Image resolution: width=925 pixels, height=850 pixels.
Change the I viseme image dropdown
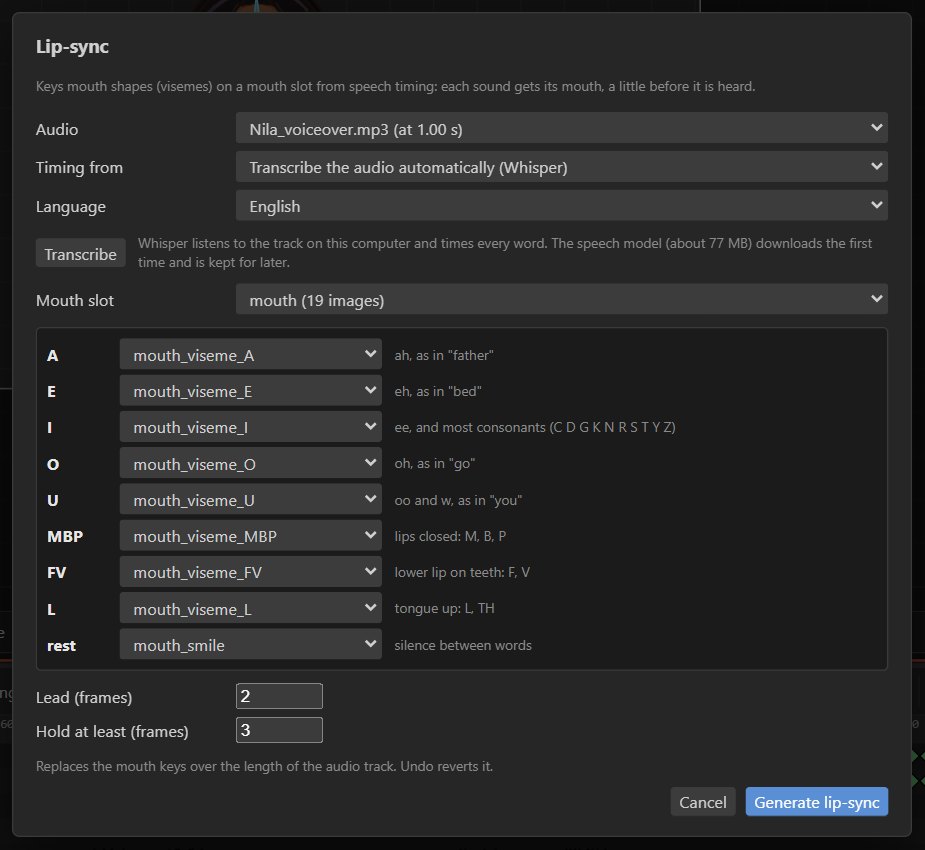coord(251,427)
